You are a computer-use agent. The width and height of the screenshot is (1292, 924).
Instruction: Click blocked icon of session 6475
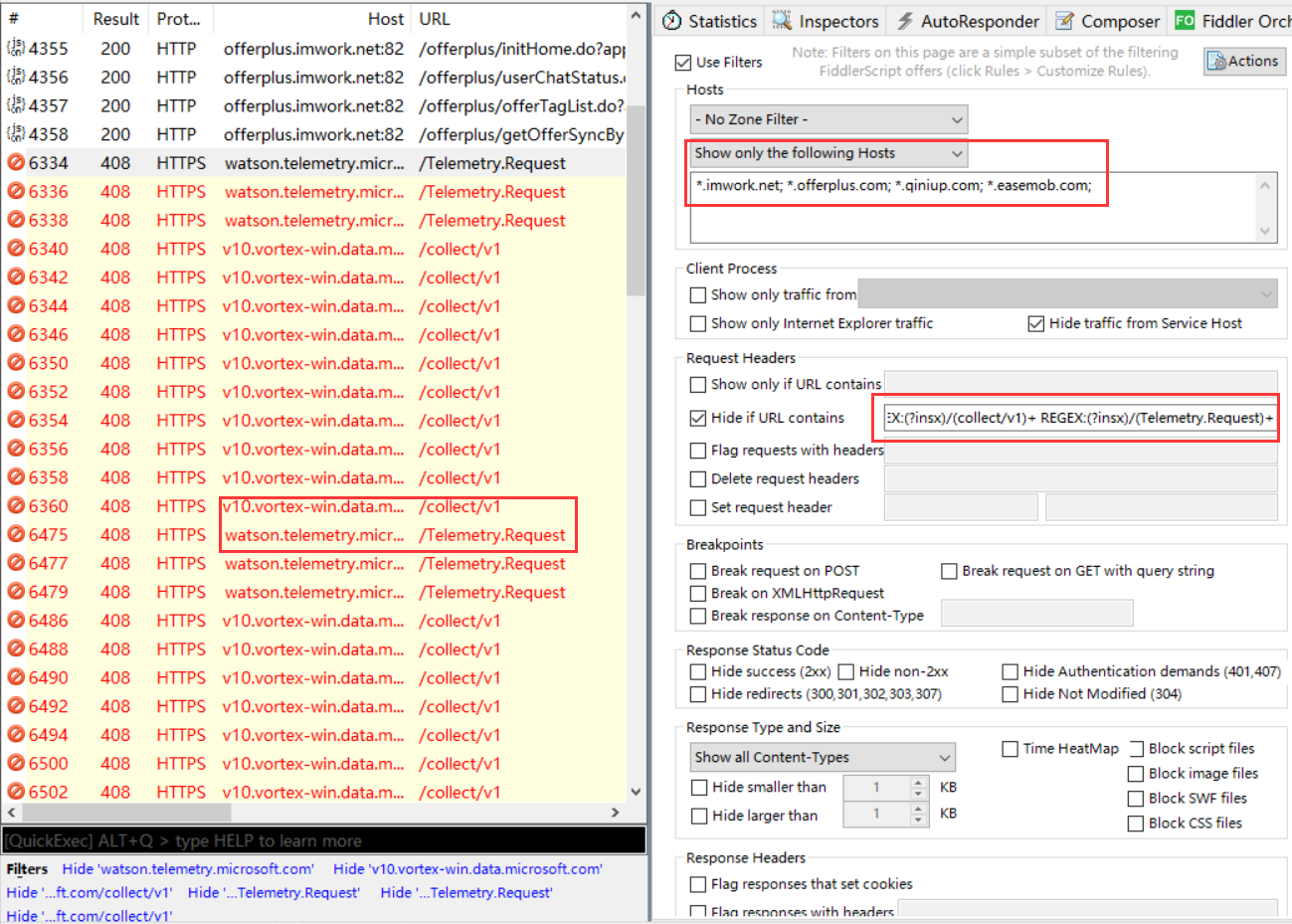16,535
